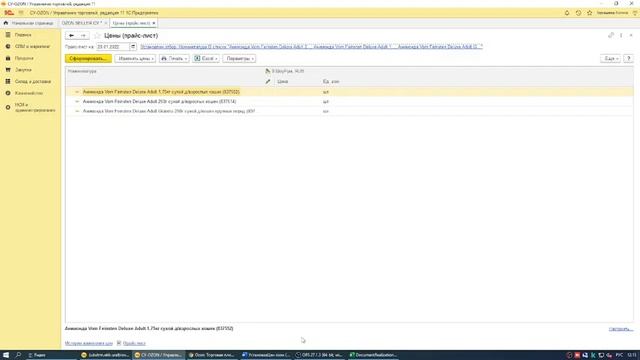Open favorites star in top bar

click(x=589, y=13)
